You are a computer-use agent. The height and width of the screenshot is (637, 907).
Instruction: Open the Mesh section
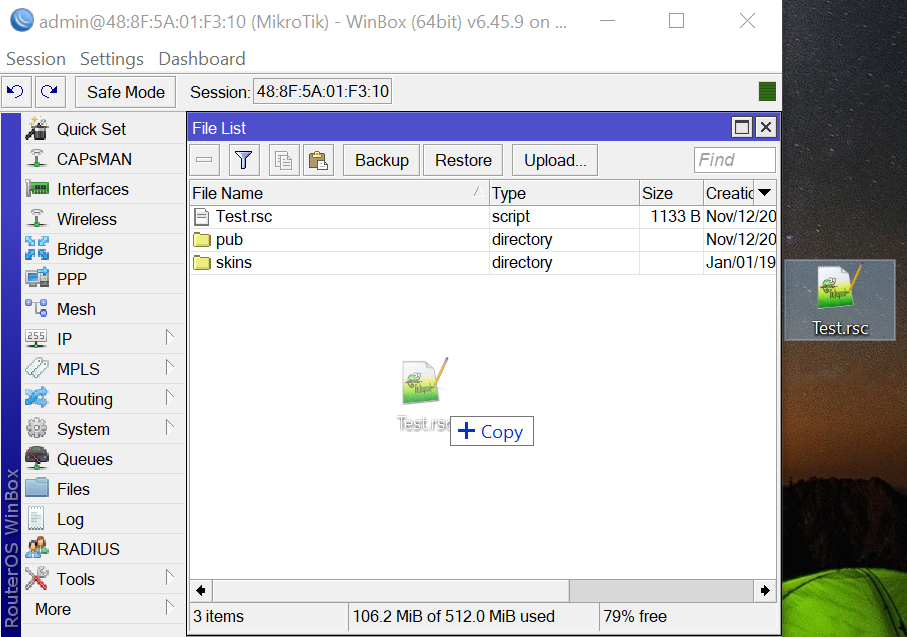(x=104, y=310)
